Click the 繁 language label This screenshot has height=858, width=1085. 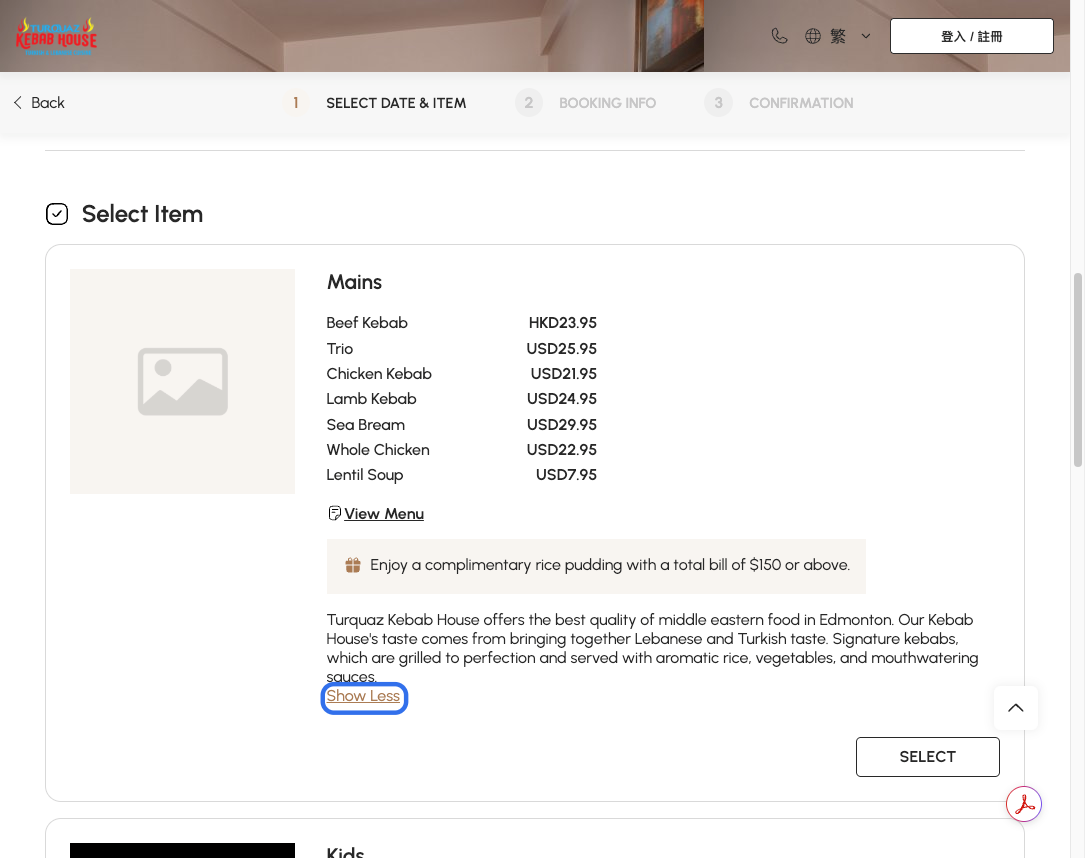[838, 36]
